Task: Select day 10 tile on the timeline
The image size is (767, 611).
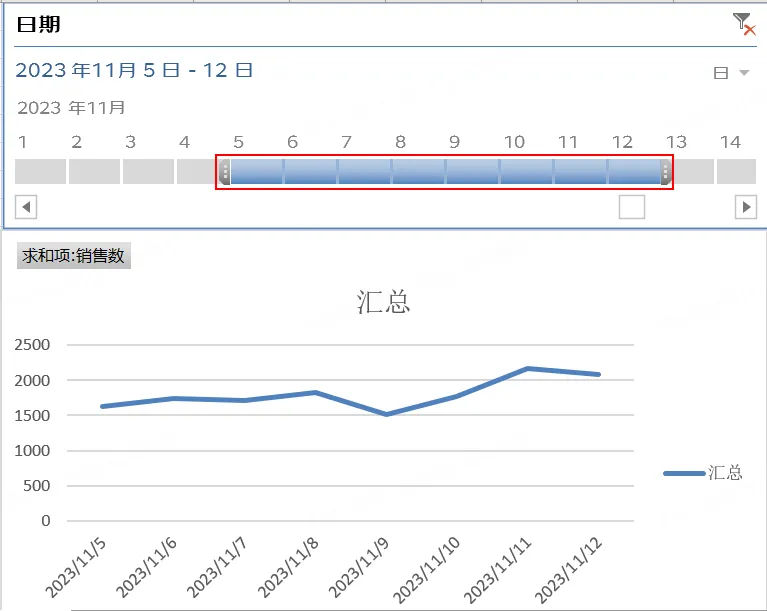Action: point(527,172)
